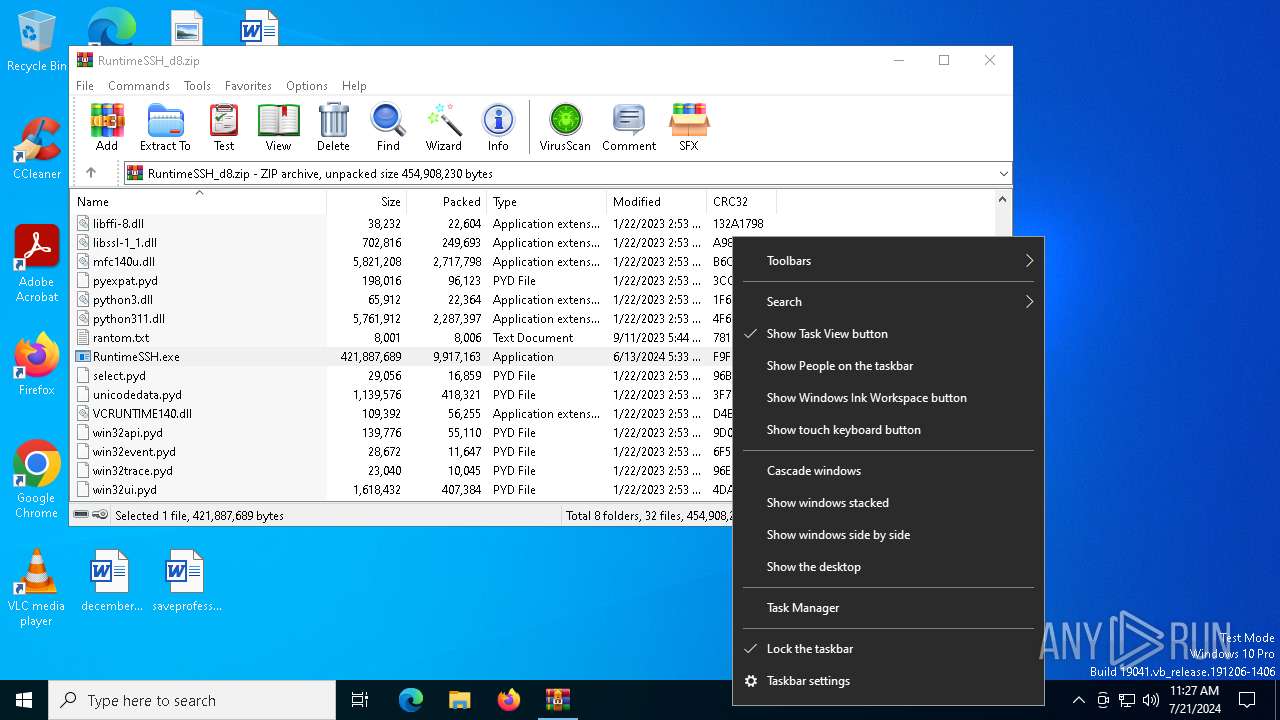Open File Explorer from the taskbar

click(459, 700)
